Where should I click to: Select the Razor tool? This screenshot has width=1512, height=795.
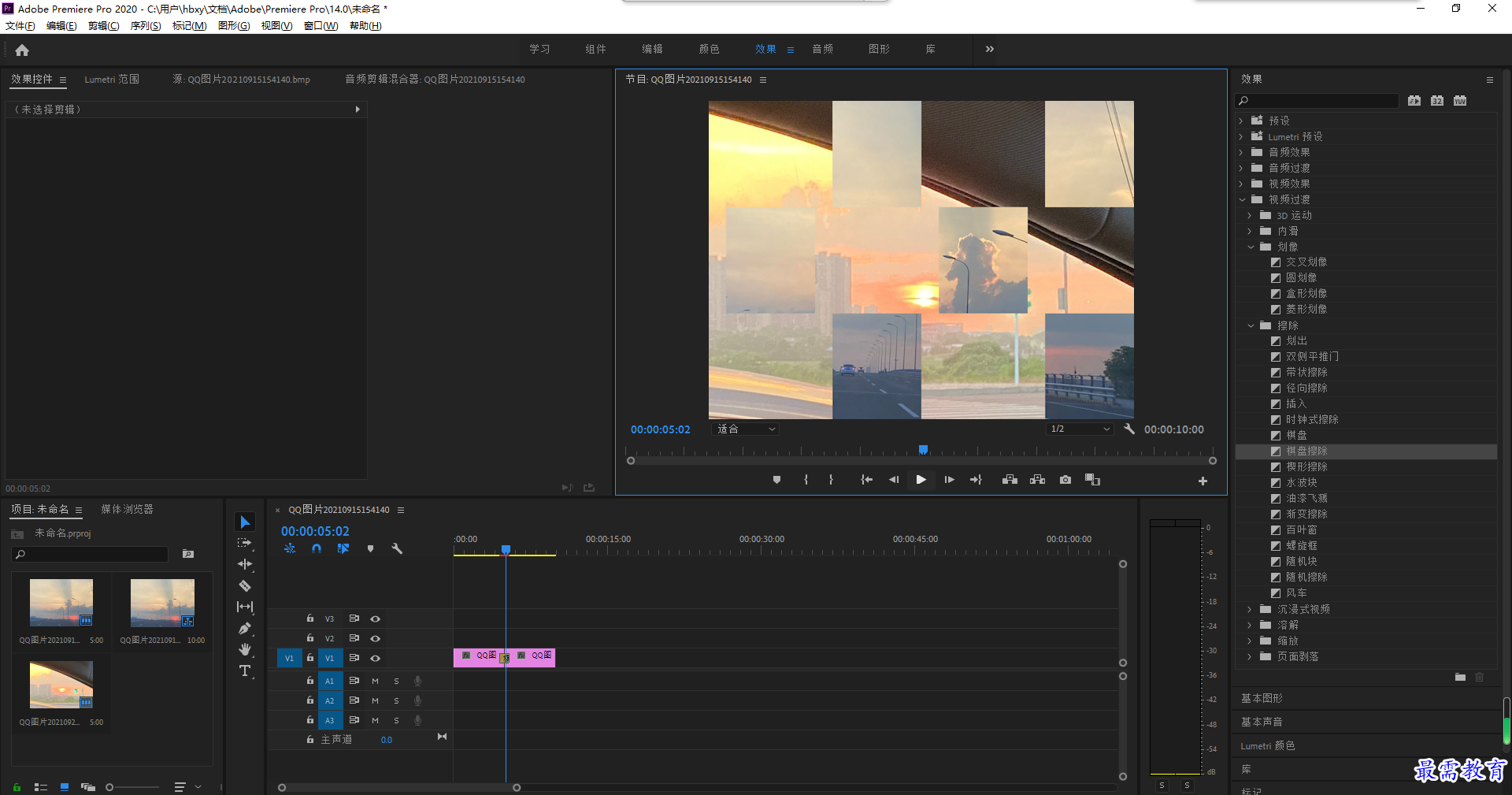tap(245, 585)
